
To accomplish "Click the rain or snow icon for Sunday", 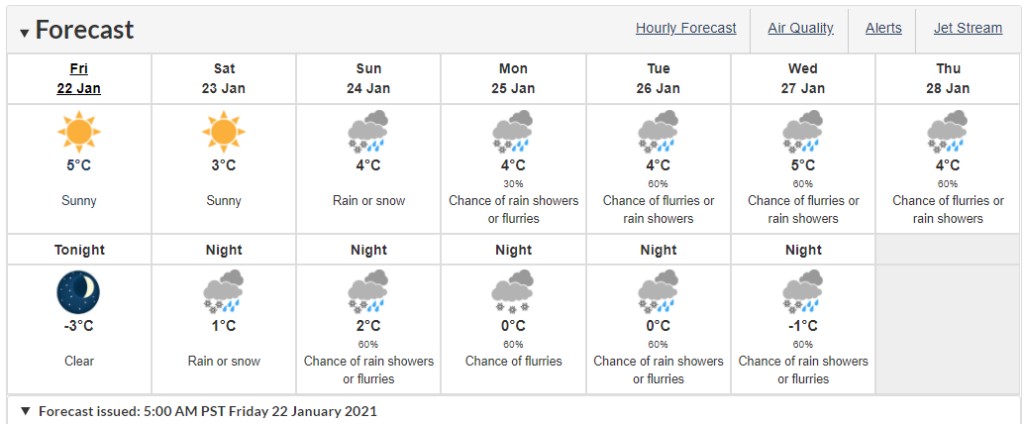I will click(368, 131).
